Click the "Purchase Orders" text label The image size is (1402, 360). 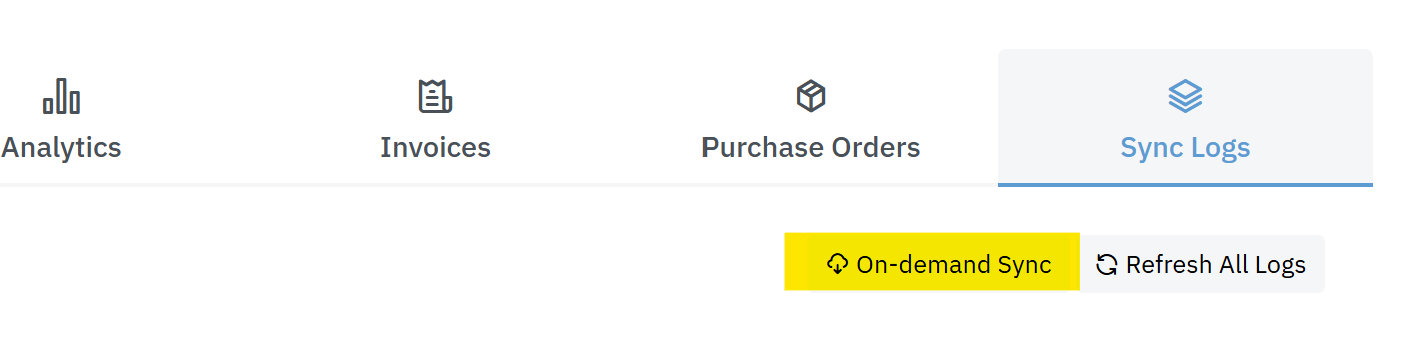tap(811, 148)
